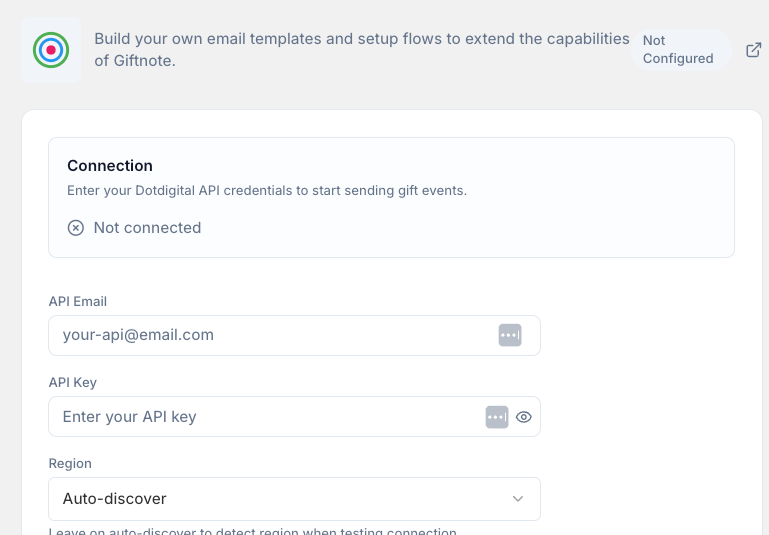Focus the API Key input field
This screenshot has height=535, width=769.
(294, 417)
